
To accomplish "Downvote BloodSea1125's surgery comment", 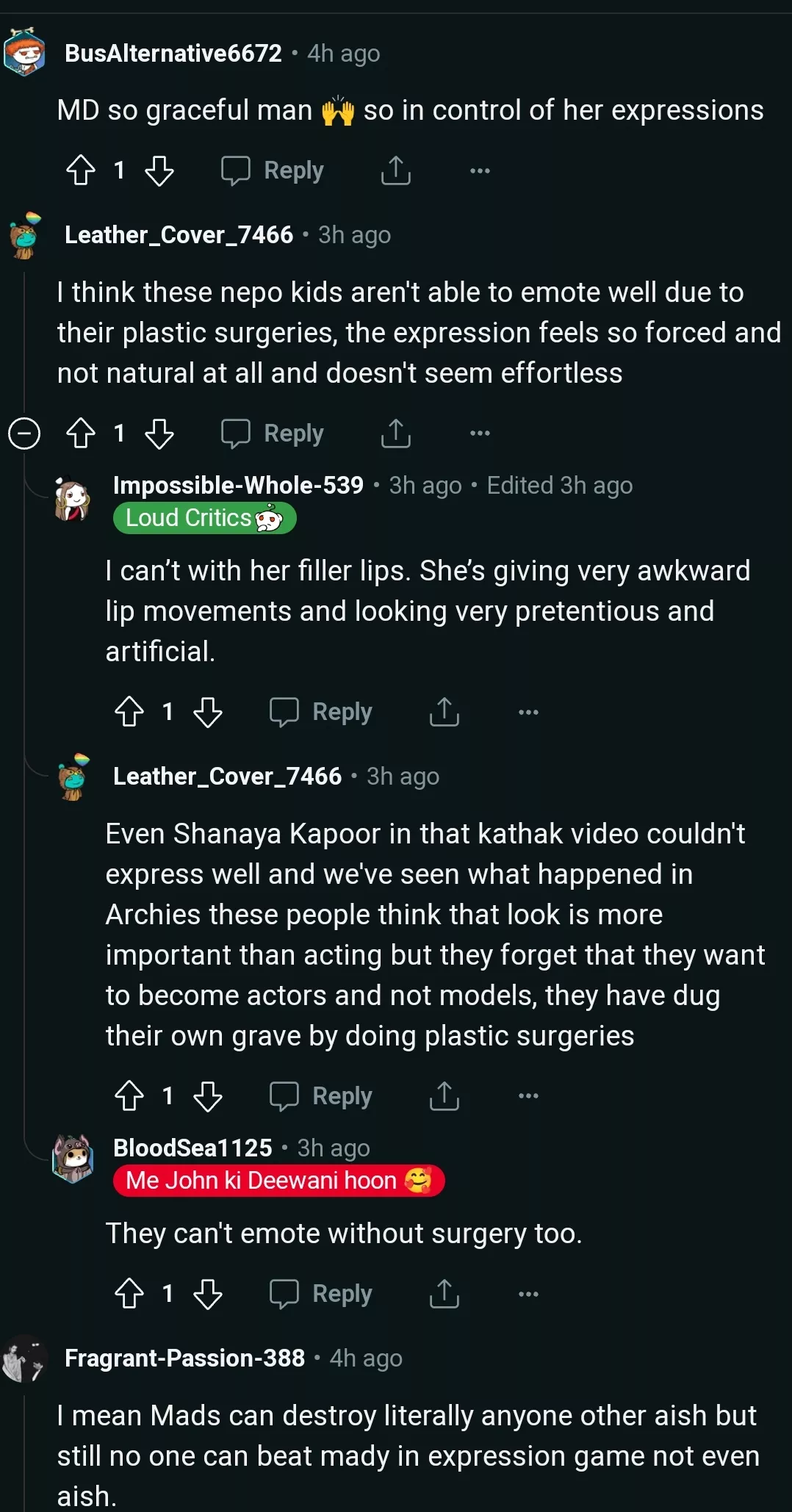I will point(207,1293).
